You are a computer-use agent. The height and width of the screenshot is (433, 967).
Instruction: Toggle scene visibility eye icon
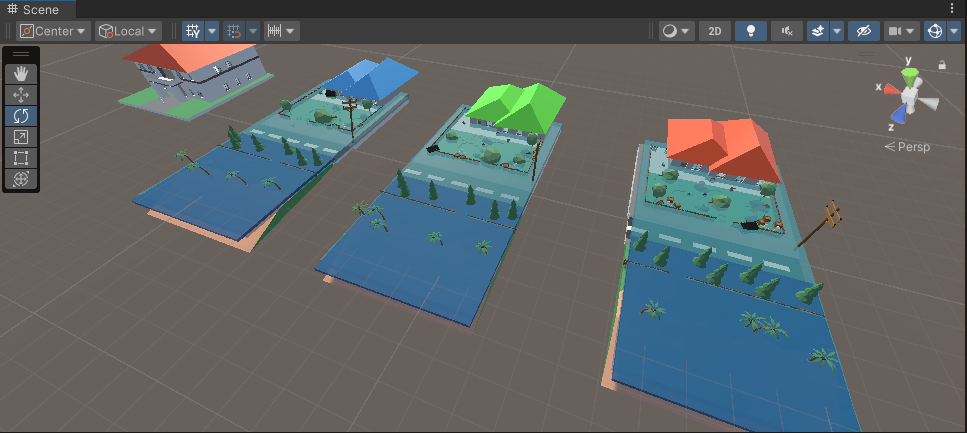(863, 31)
